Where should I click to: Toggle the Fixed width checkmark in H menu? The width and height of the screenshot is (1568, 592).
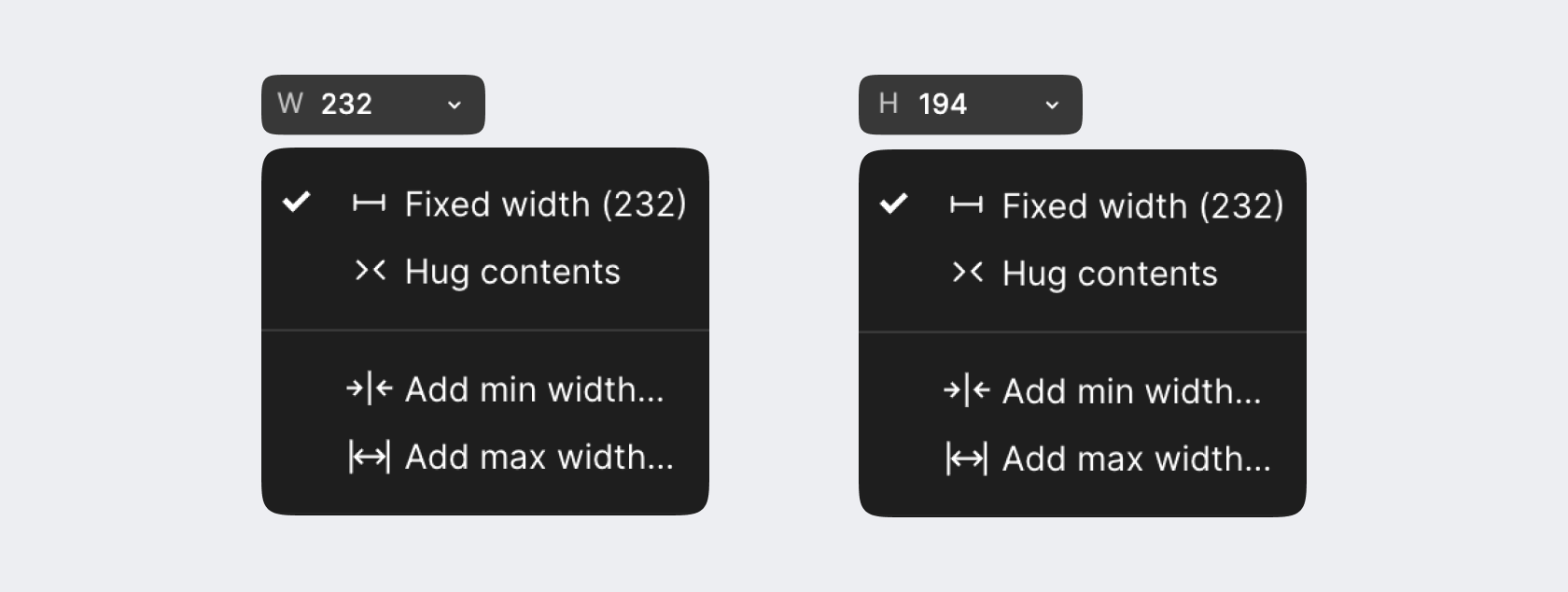tap(894, 204)
